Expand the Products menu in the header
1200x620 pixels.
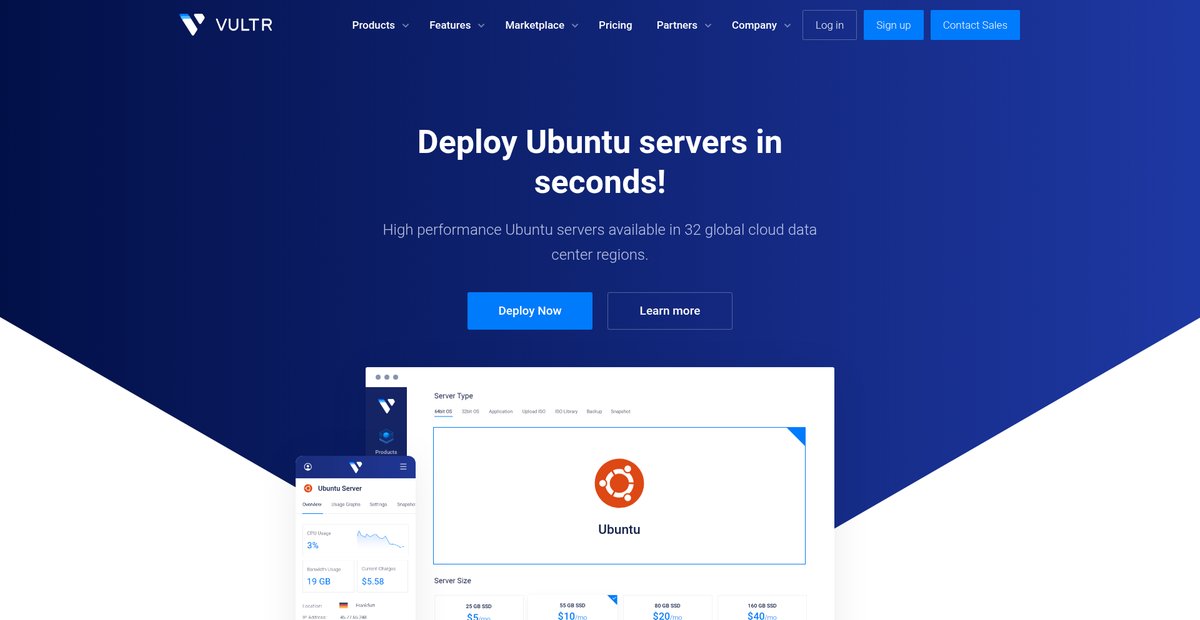[380, 25]
